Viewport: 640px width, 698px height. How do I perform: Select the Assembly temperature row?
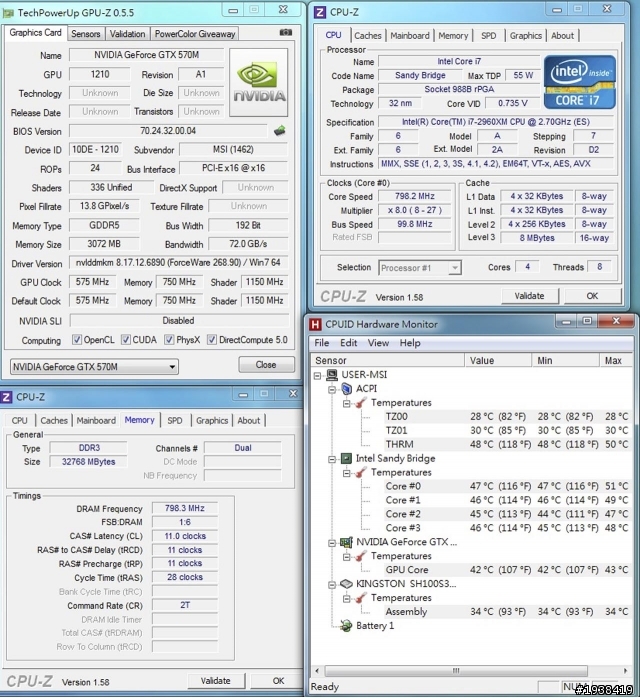[506, 612]
